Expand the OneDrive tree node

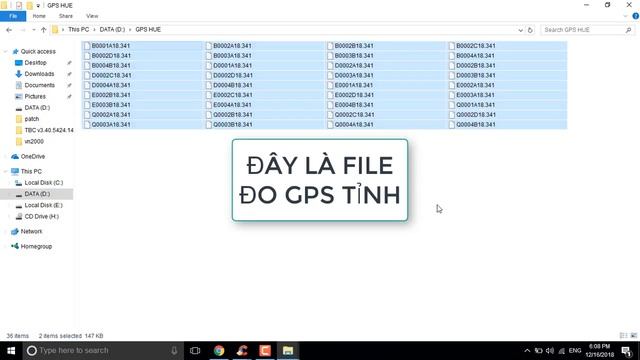5,156
